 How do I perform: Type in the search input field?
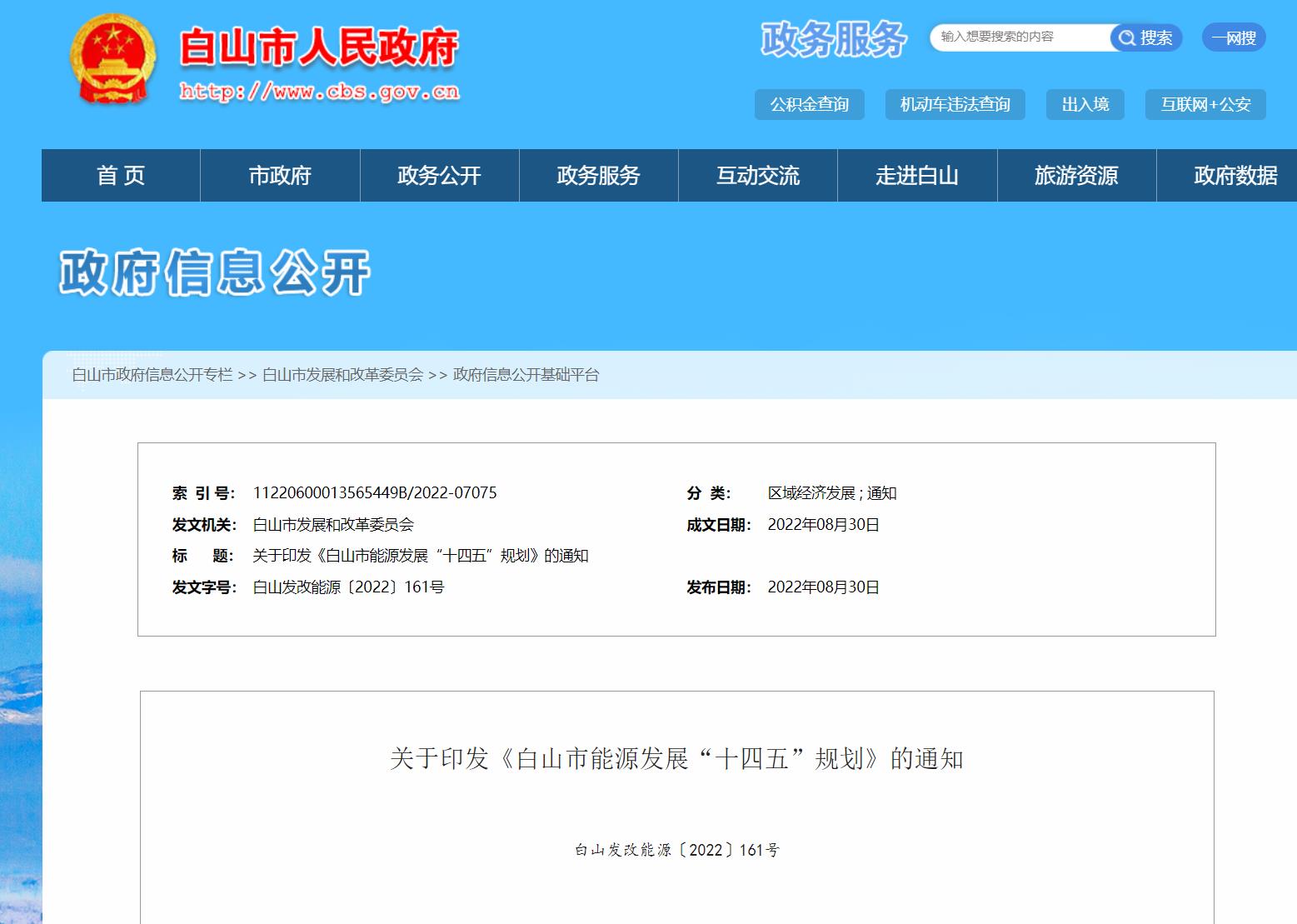[1020, 37]
